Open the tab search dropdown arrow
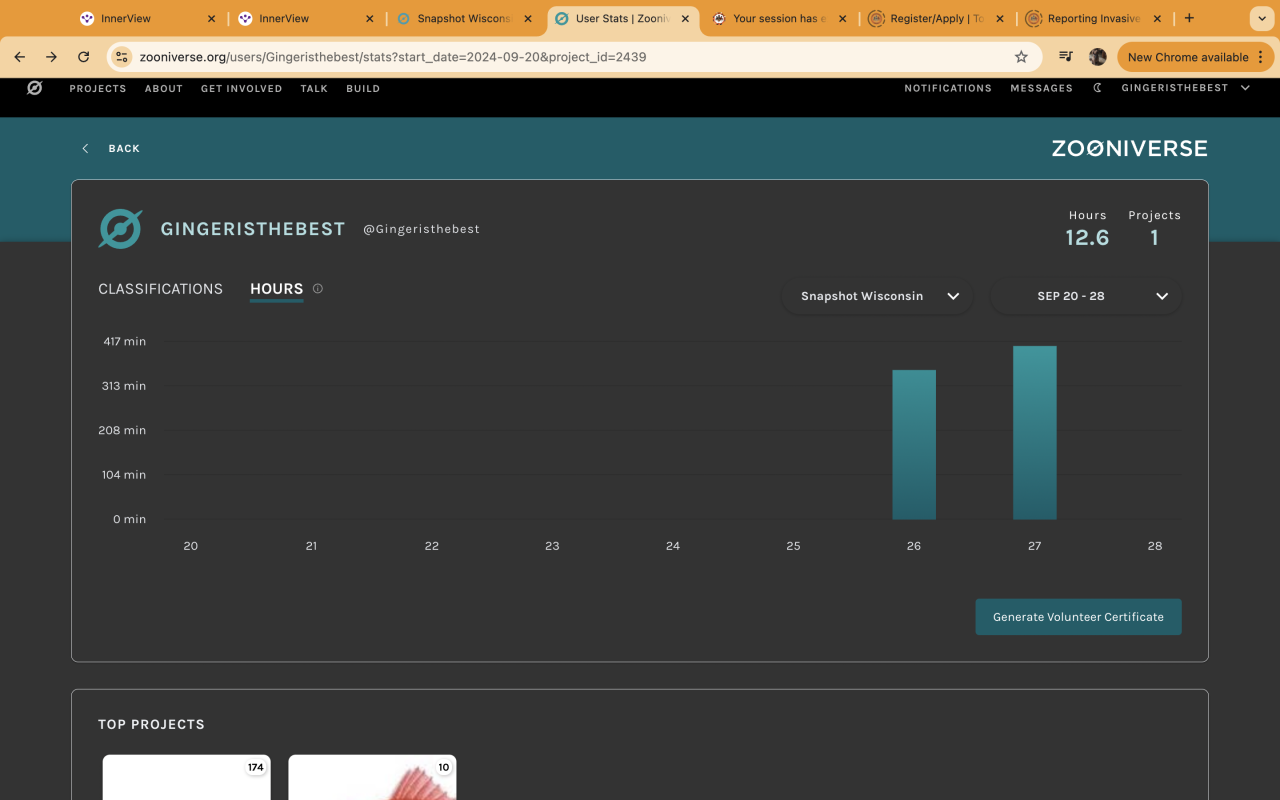 click(x=1261, y=18)
